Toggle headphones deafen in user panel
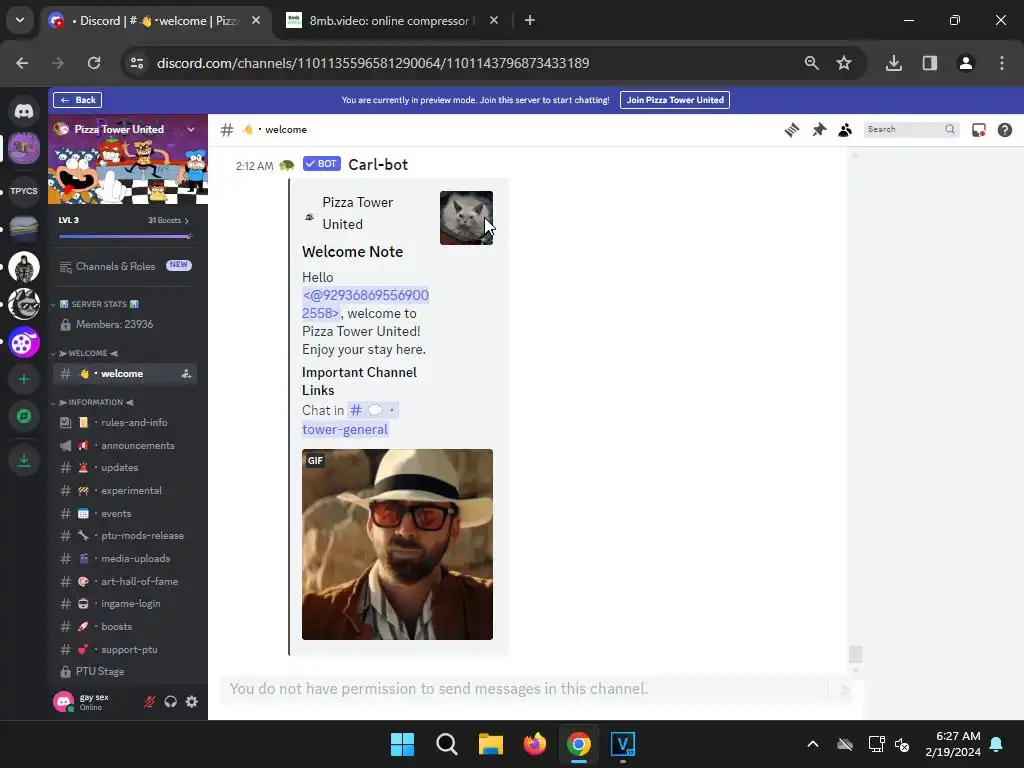1024x768 pixels. 170,701
